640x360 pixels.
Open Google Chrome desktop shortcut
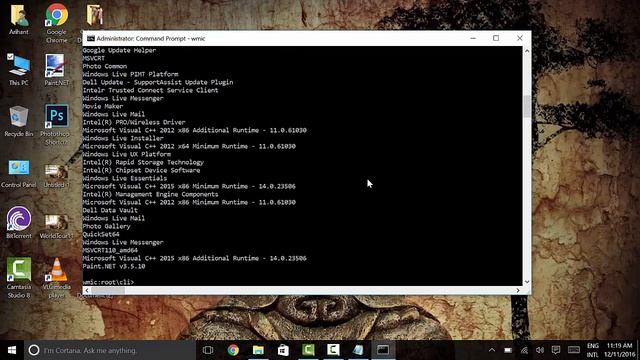pyautogui.click(x=57, y=22)
